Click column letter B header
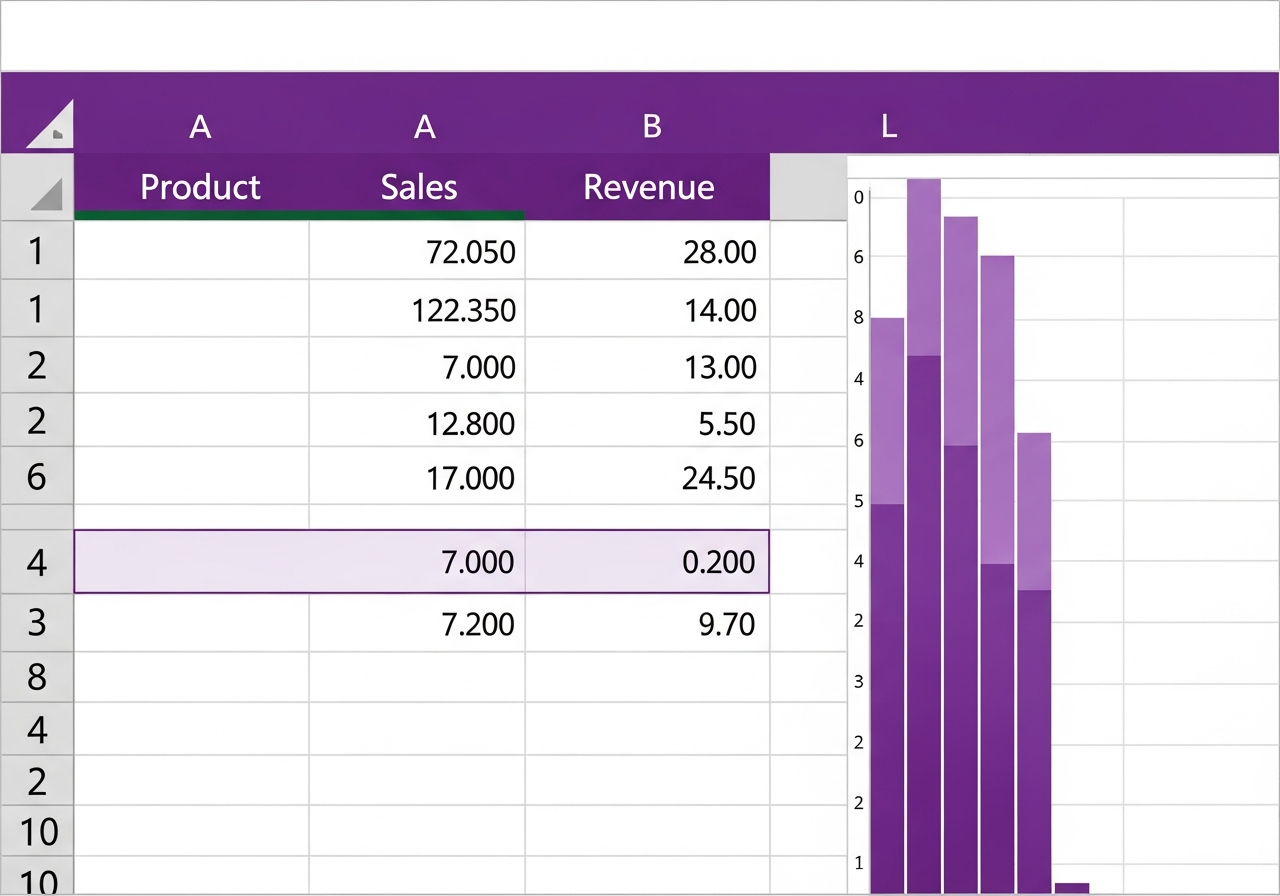Image resolution: width=1280 pixels, height=896 pixels. tap(652, 126)
